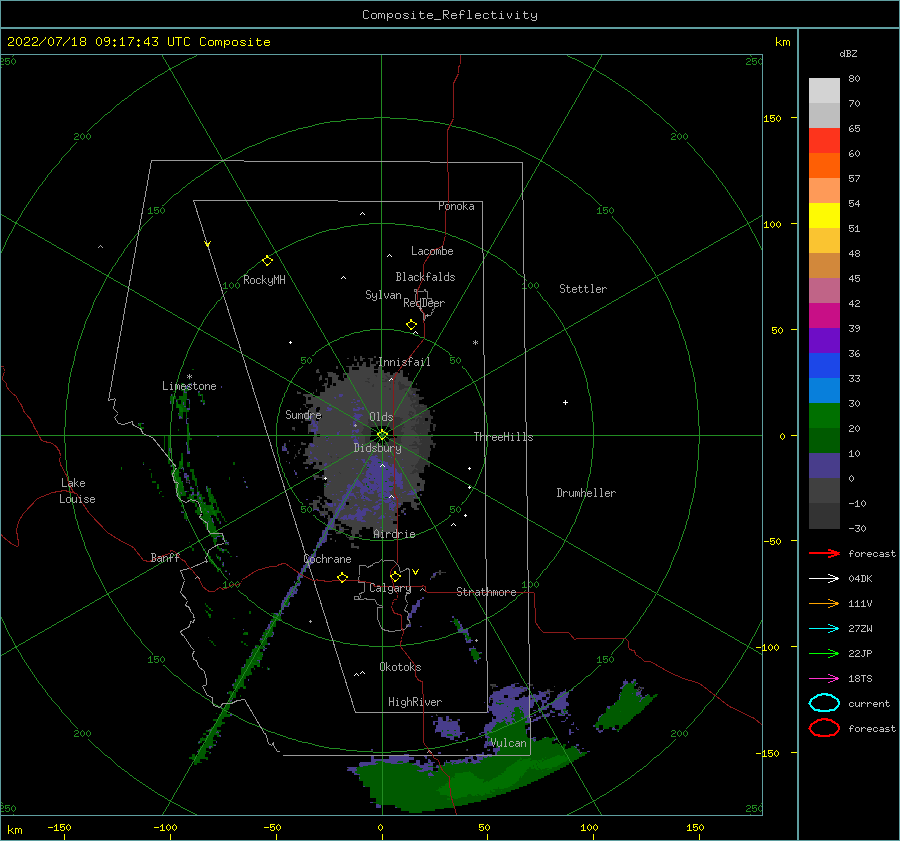Viewport: 900px width, 841px height.
Task: Click the Olds city label
Action: click(x=381, y=417)
